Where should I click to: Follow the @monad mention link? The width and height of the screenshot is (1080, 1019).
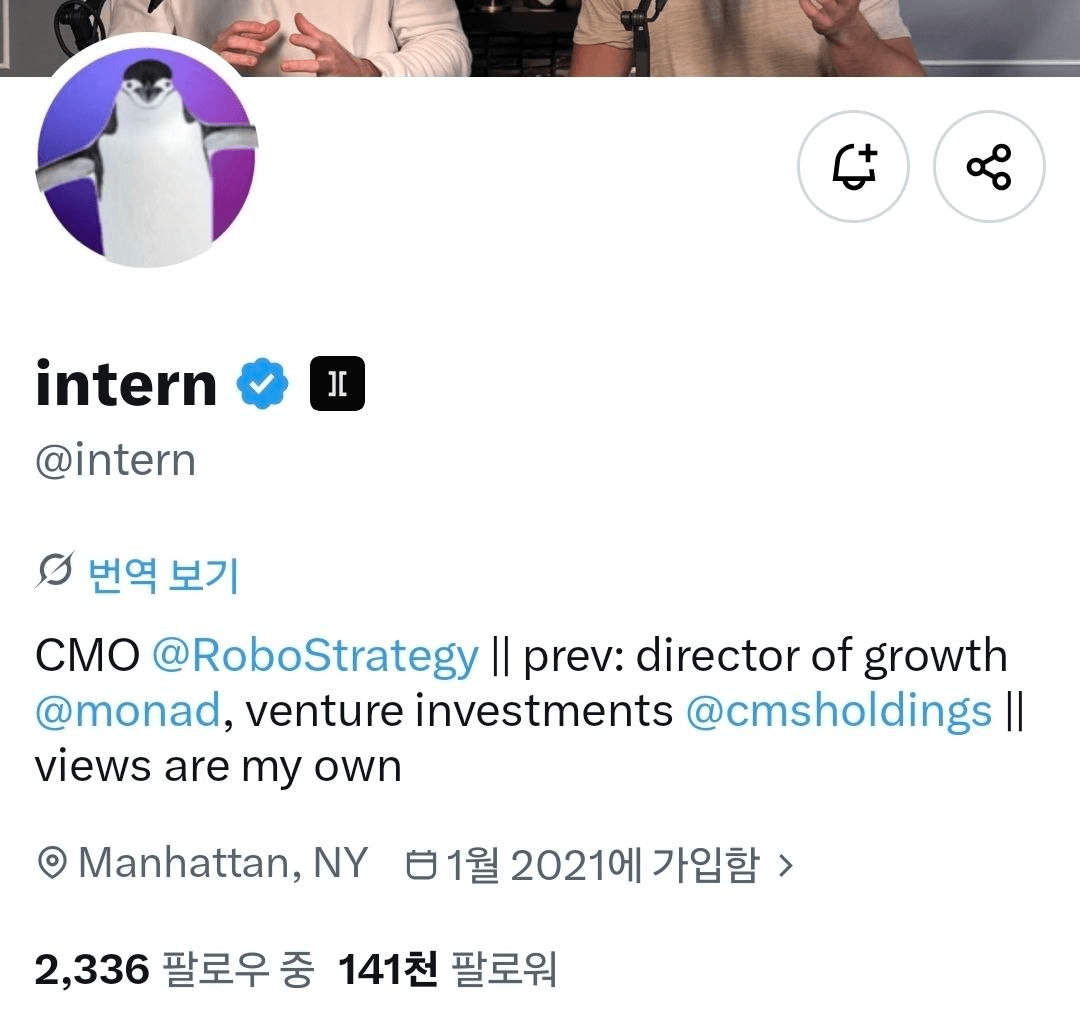(127, 710)
